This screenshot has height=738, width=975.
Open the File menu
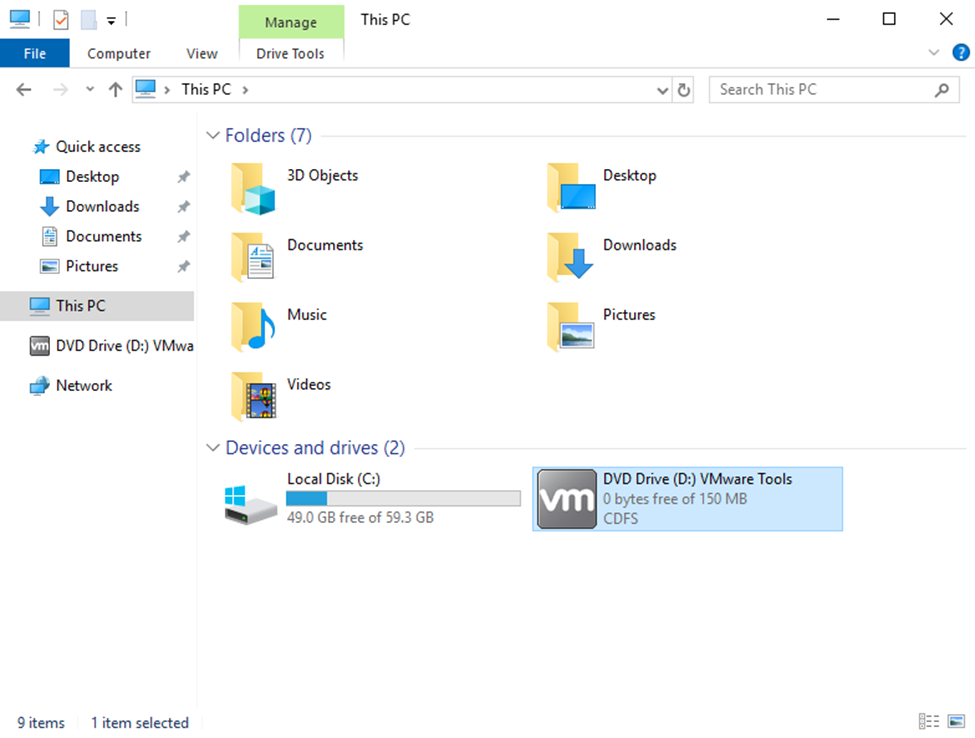(35, 53)
